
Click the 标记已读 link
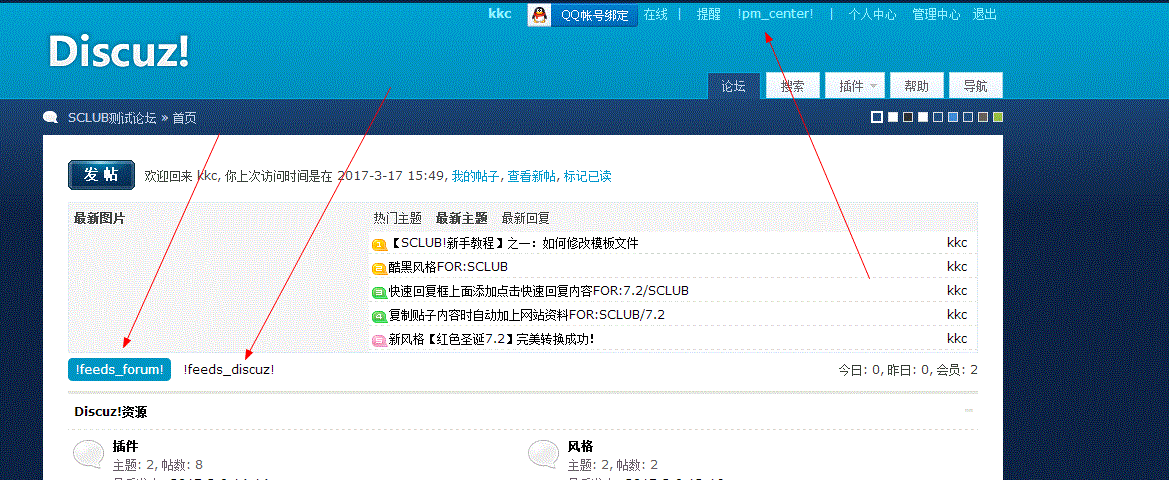tap(587, 177)
